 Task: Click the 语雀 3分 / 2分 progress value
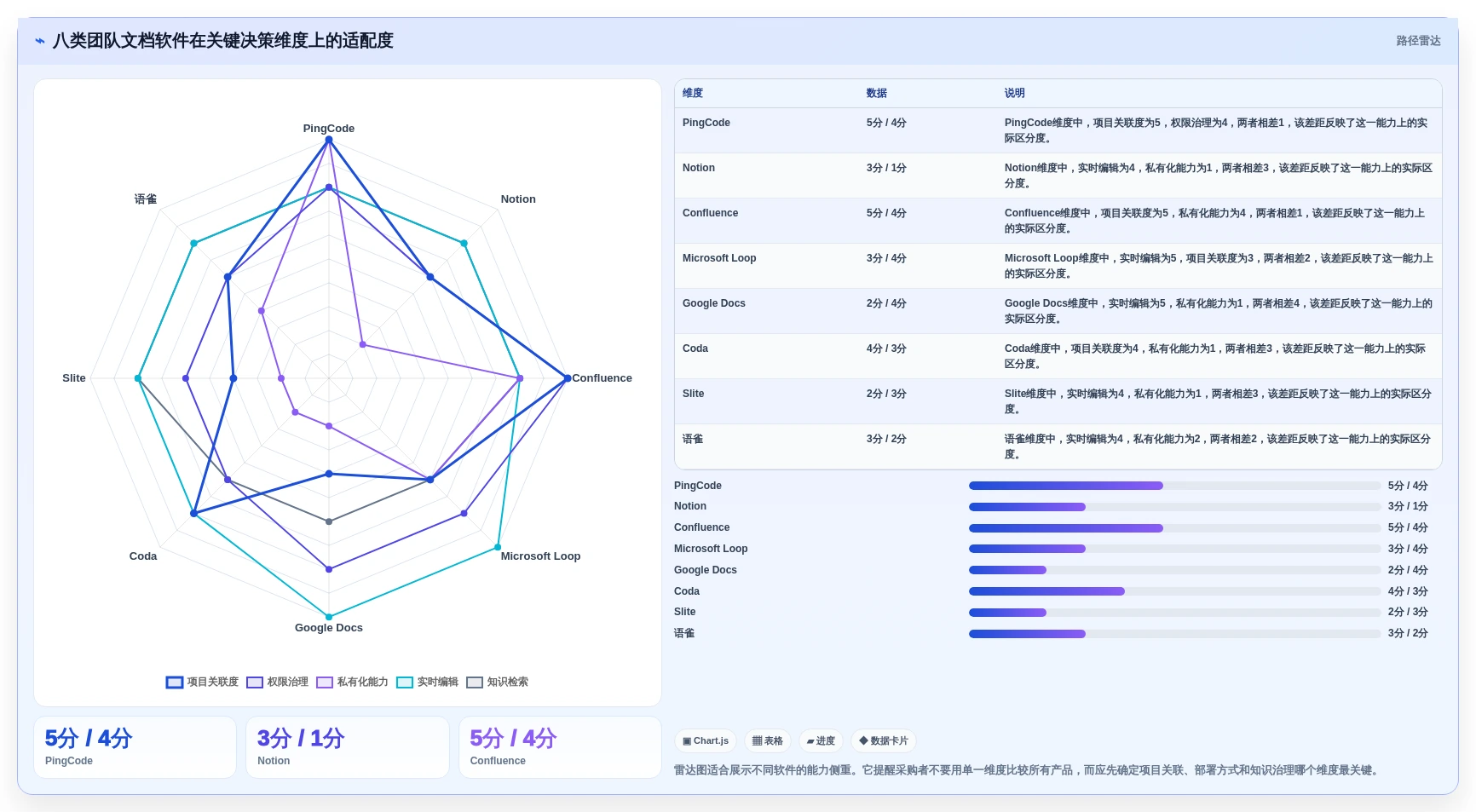click(x=1408, y=633)
